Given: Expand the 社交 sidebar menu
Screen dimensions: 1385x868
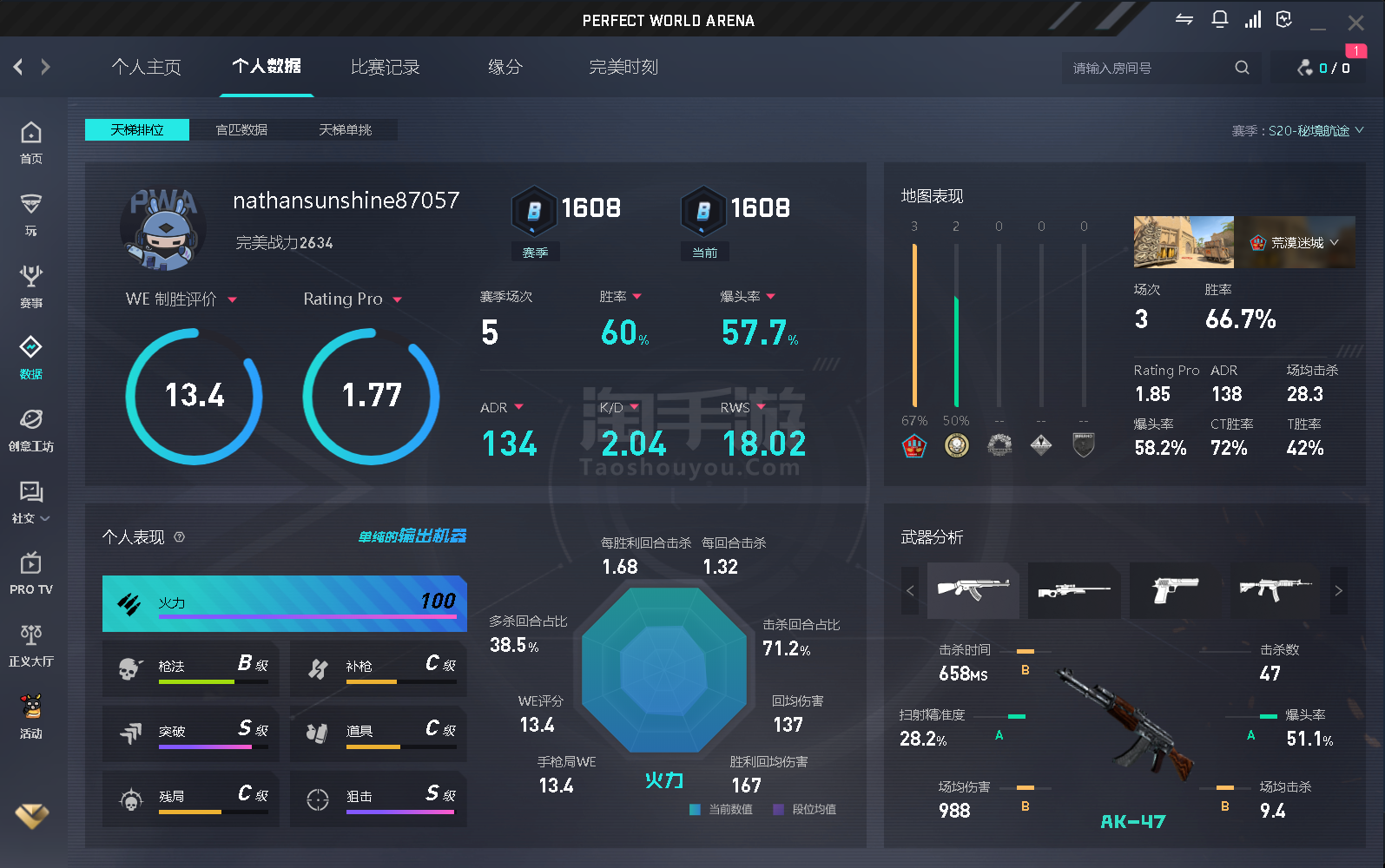Looking at the screenshot, I should coord(31,502).
